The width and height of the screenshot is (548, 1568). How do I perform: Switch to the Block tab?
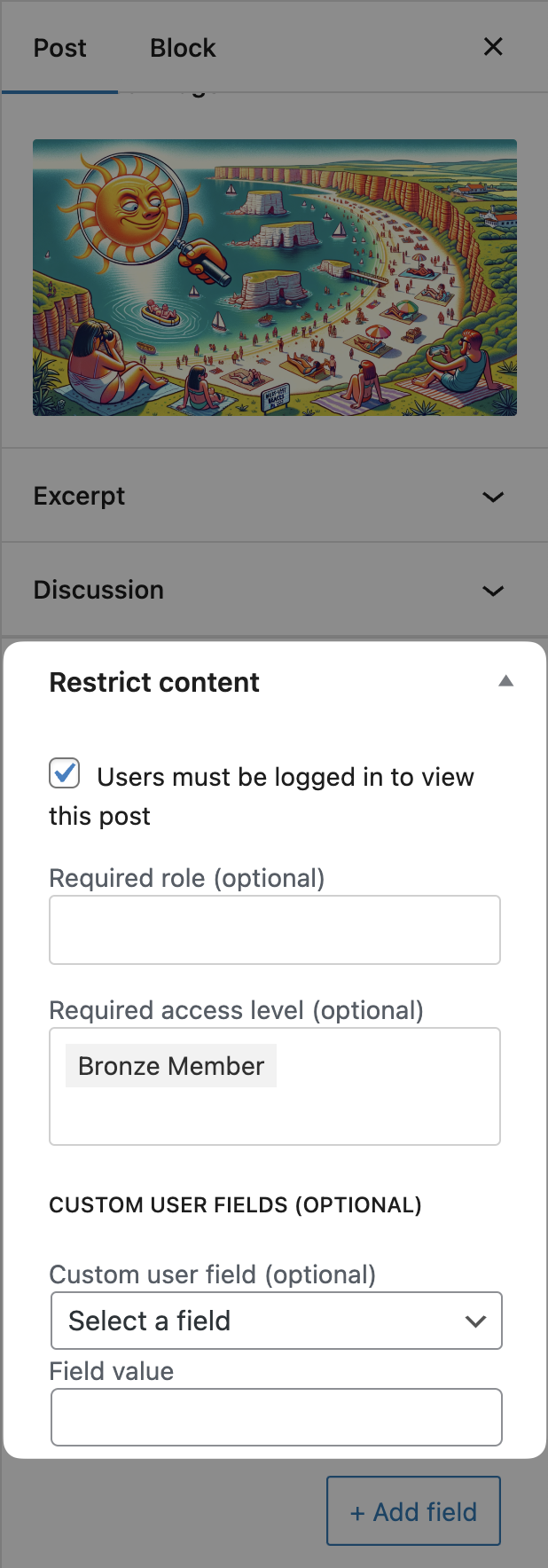183,48
